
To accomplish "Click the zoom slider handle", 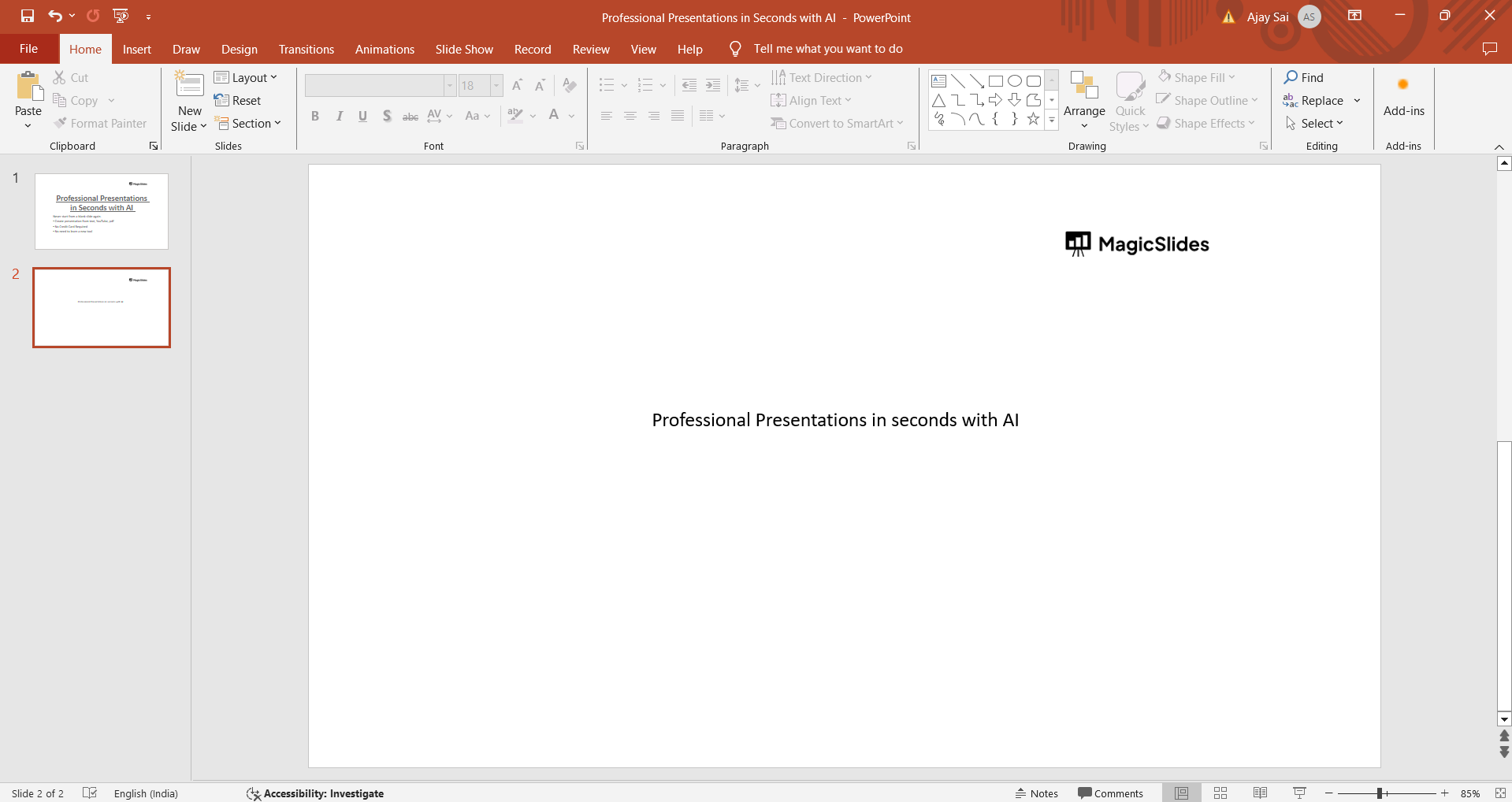I will (x=1380, y=793).
